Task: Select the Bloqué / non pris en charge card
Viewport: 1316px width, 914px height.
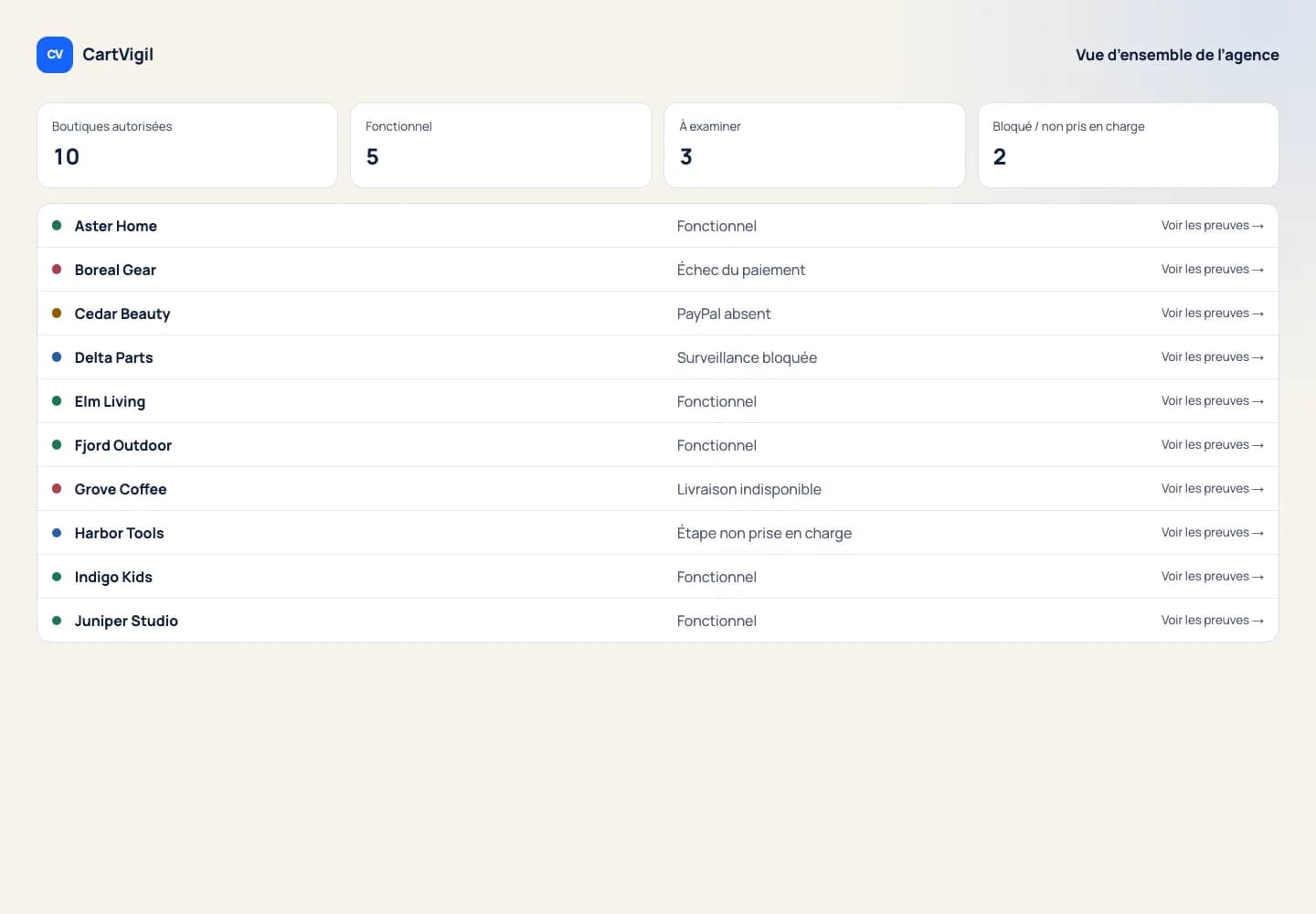Action: 1128,145
